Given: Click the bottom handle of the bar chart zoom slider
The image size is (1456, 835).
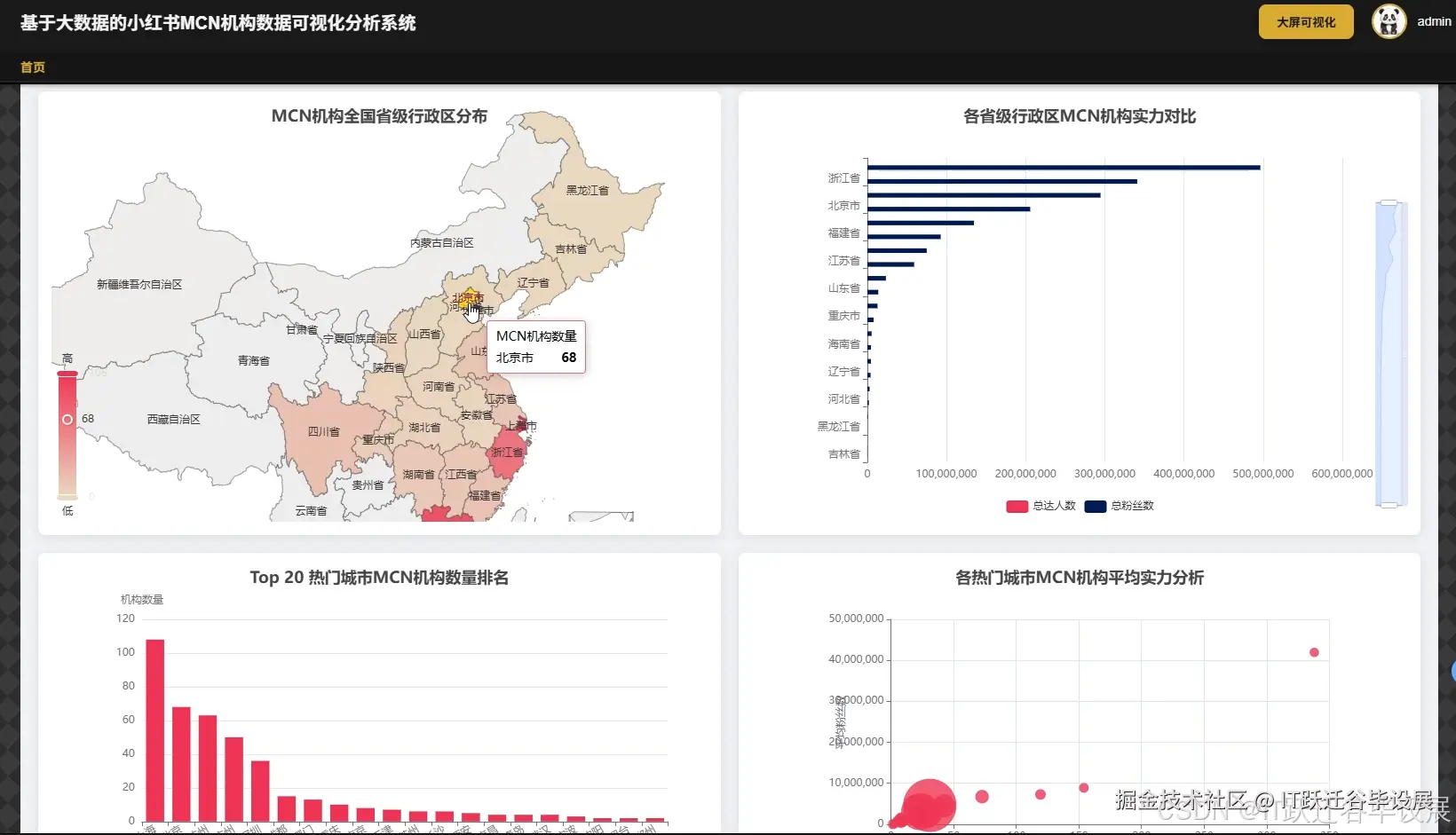Looking at the screenshot, I should click(x=1389, y=505).
